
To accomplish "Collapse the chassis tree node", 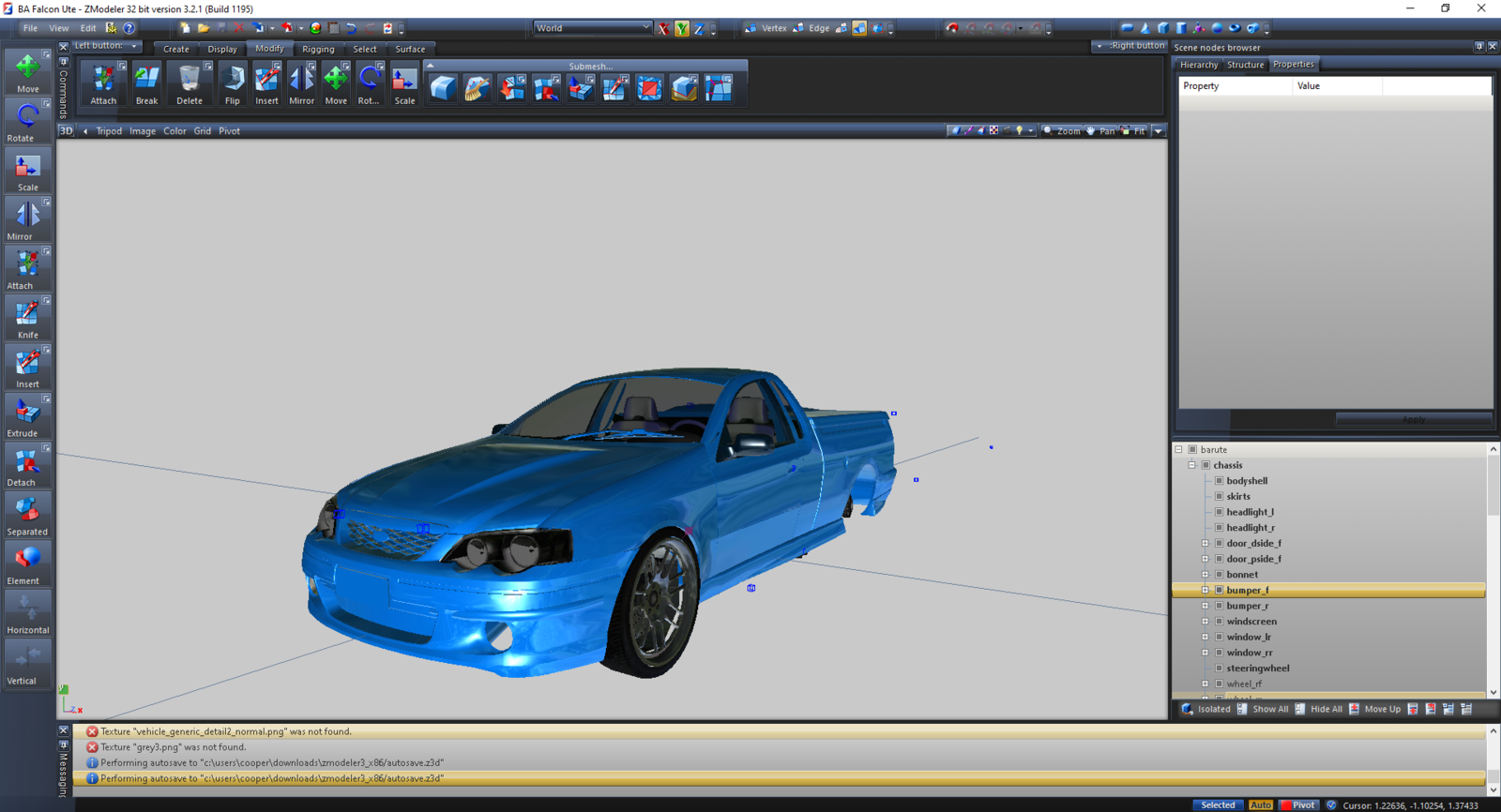I will 1192,465.
